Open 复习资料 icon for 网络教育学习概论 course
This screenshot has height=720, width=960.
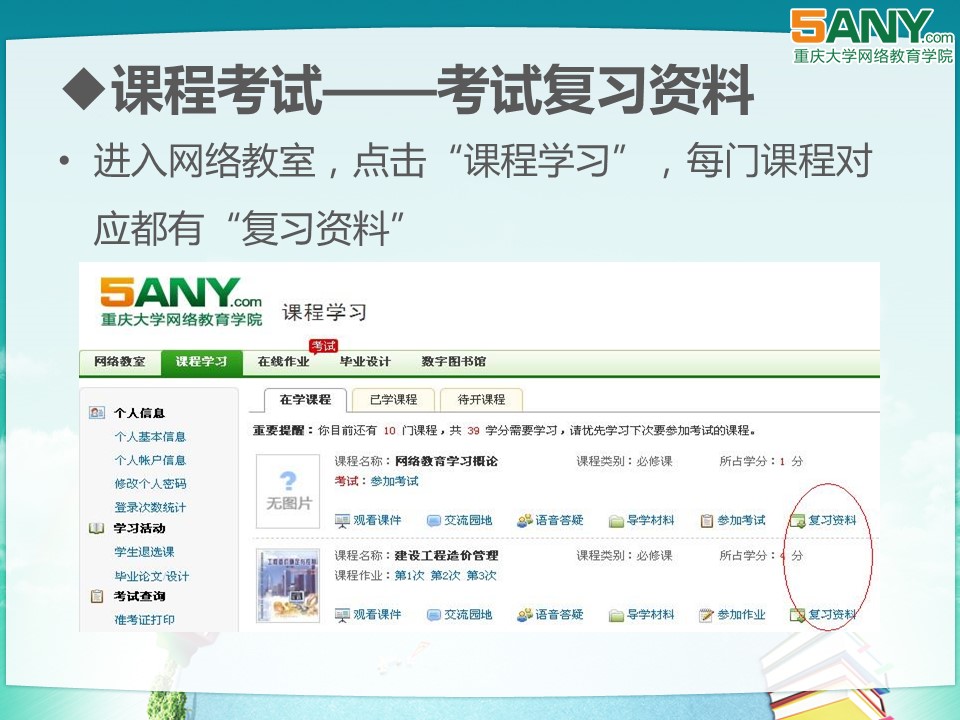click(x=797, y=521)
